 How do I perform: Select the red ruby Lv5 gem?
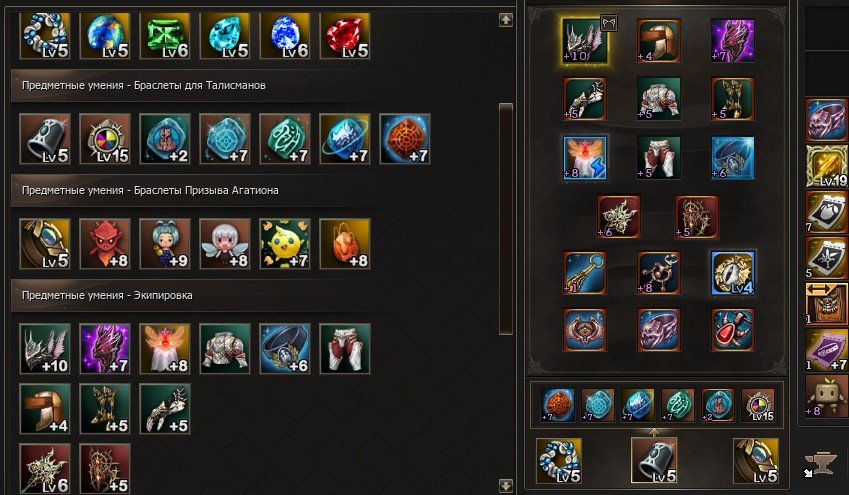[x=345, y=35]
